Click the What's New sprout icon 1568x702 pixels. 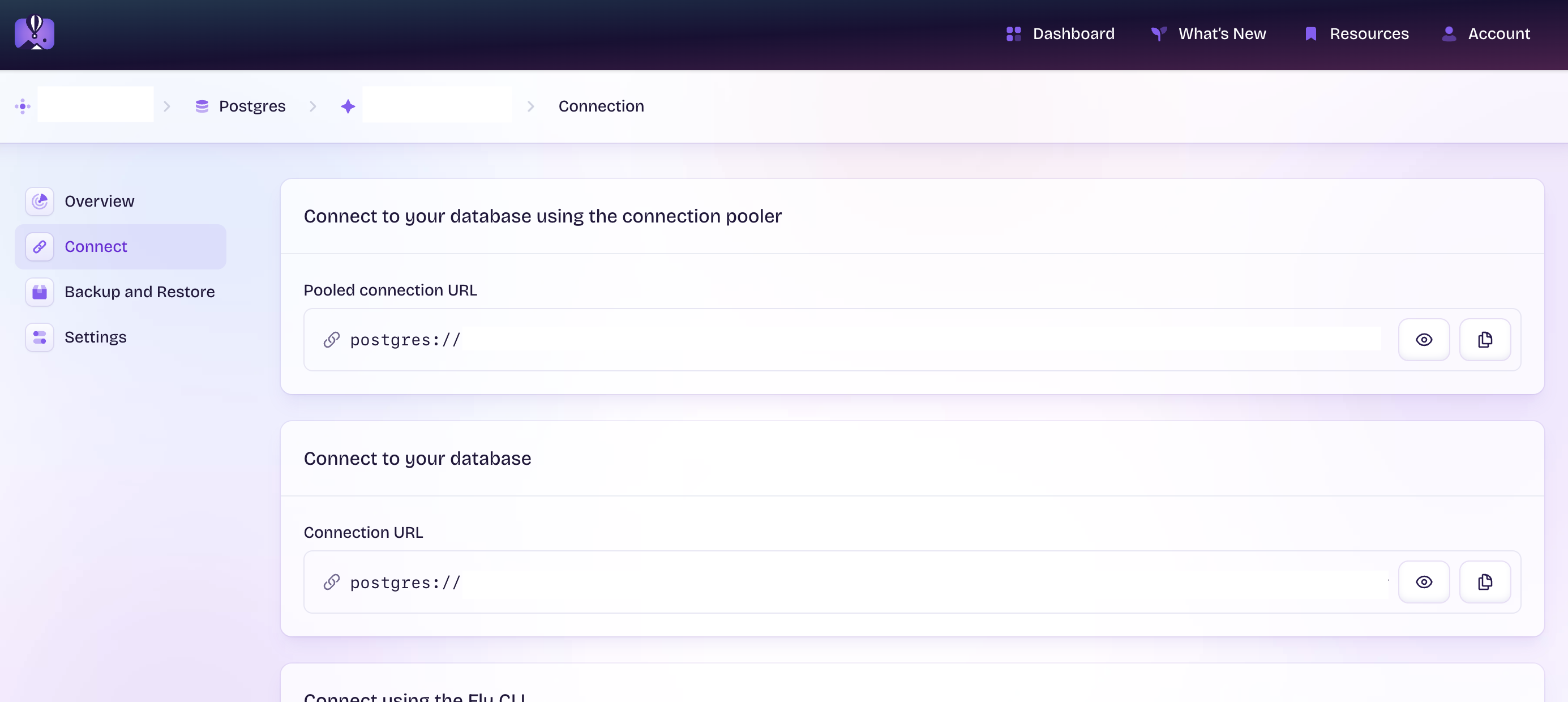click(1159, 34)
